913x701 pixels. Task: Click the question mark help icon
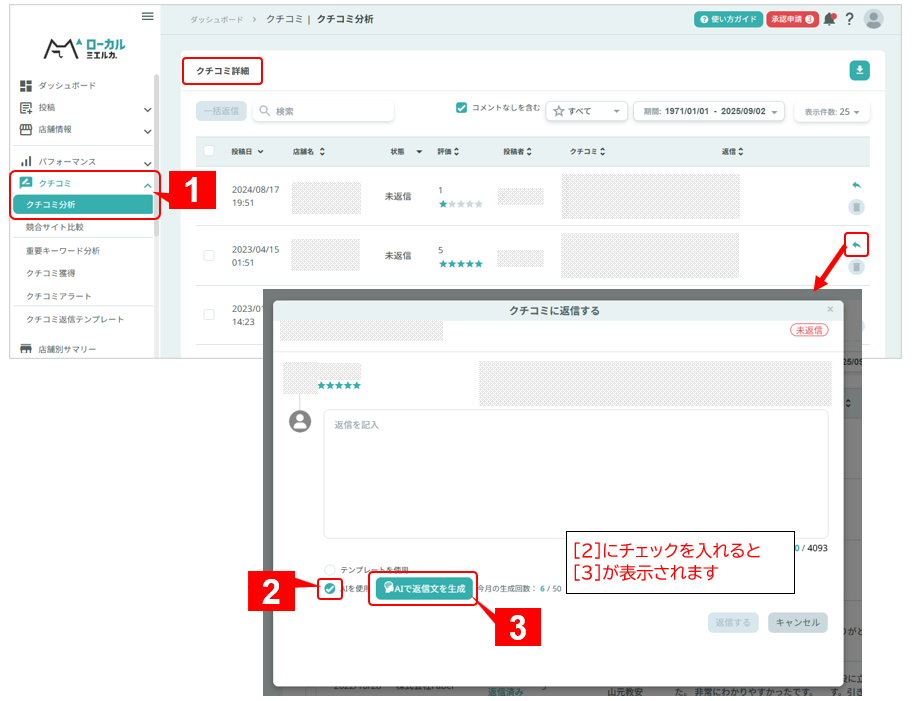849,19
